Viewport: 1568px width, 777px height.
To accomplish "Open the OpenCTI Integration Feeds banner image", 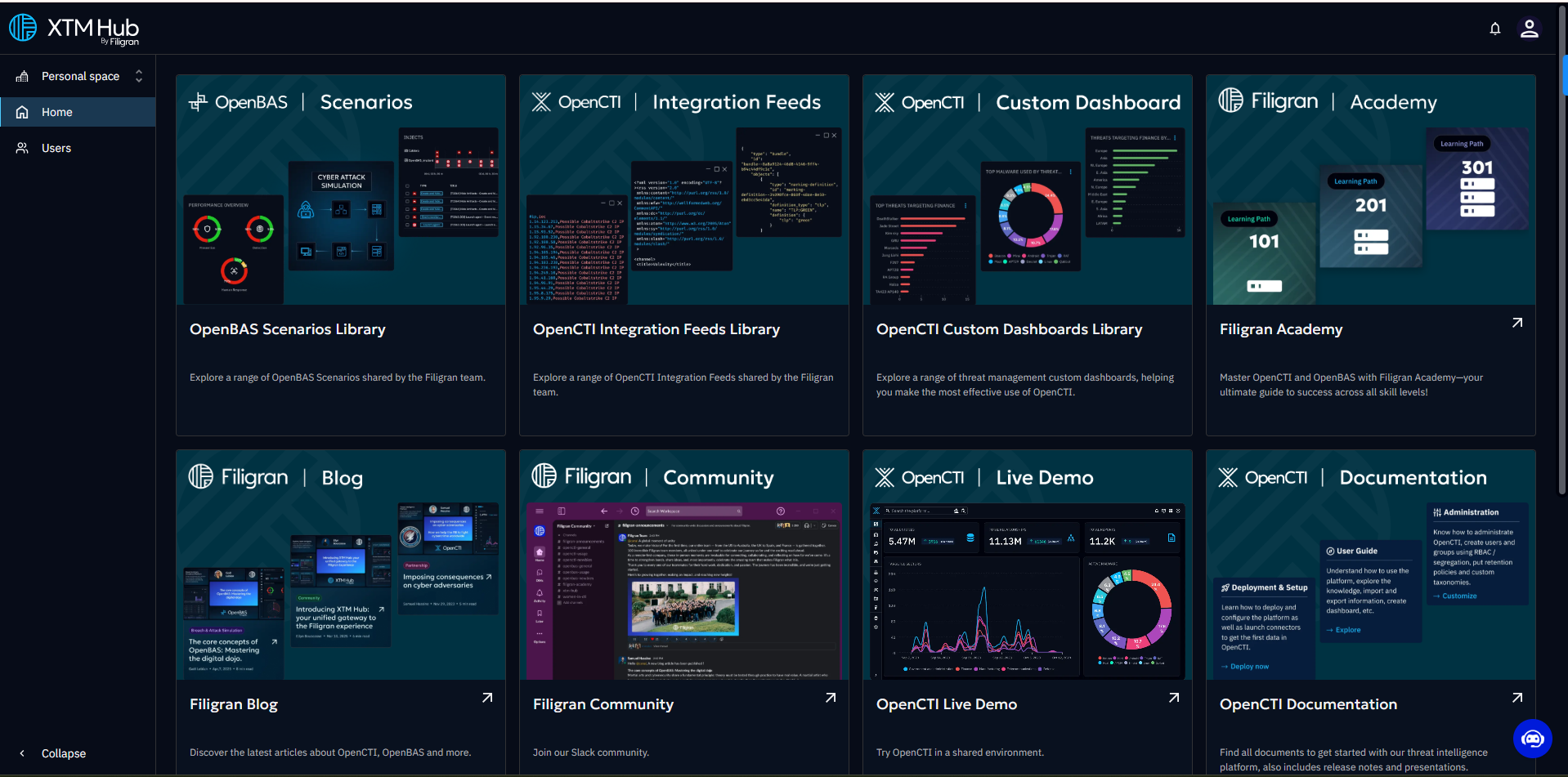I will [x=684, y=190].
